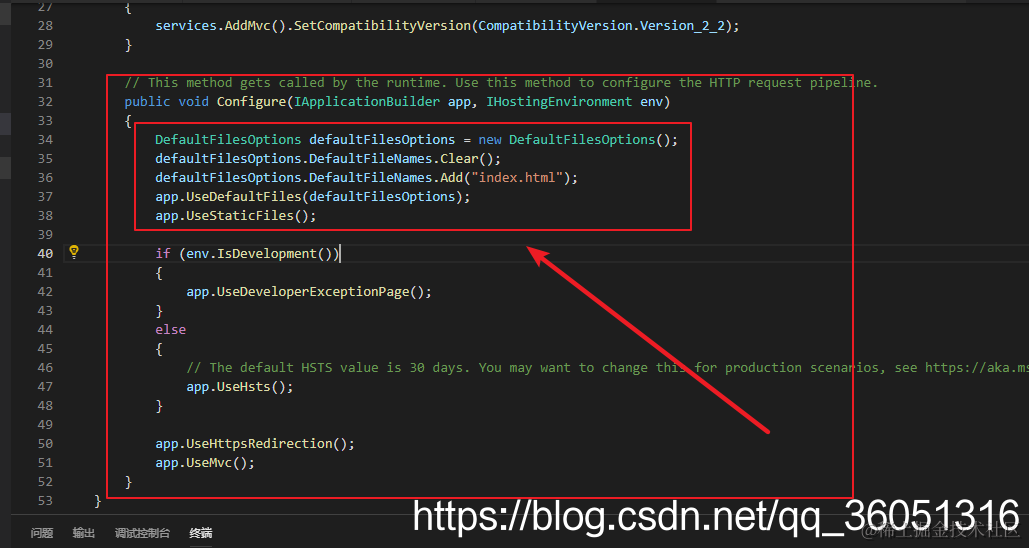
Task: Click the 'else' keyword on line 44
Action: (171, 329)
